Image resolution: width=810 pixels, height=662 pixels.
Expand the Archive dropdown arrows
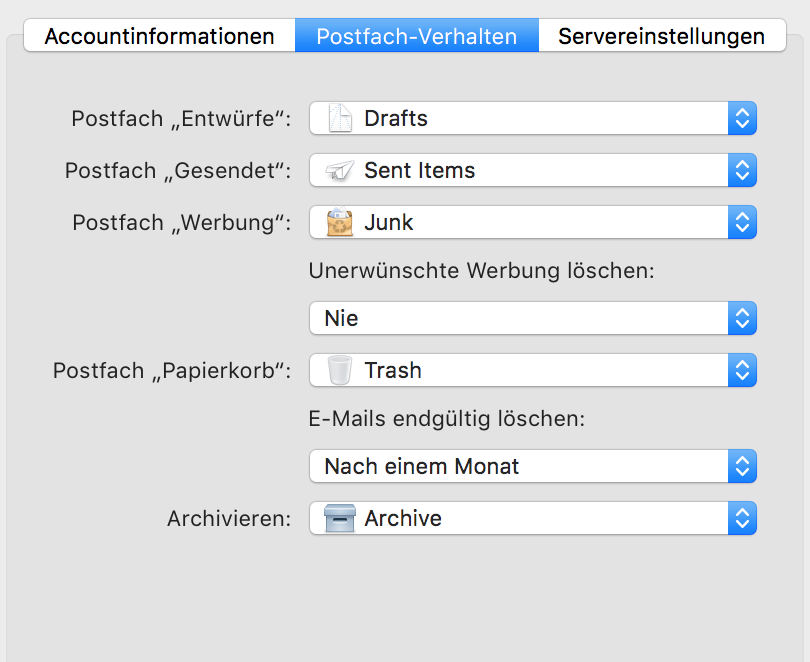[x=742, y=518]
